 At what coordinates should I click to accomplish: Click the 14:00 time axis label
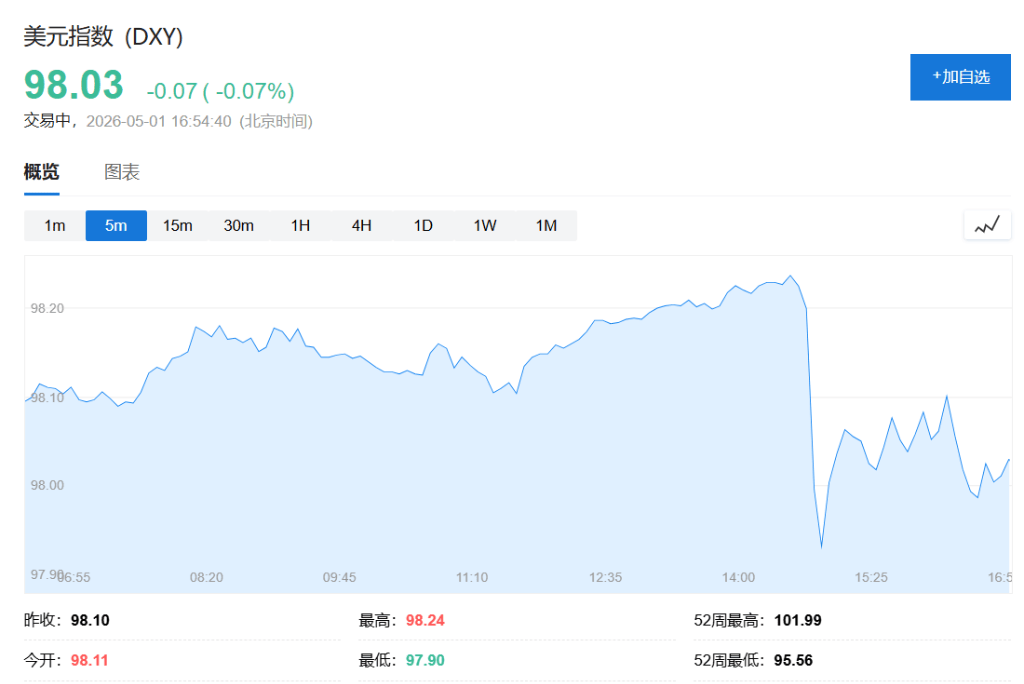coord(739,578)
